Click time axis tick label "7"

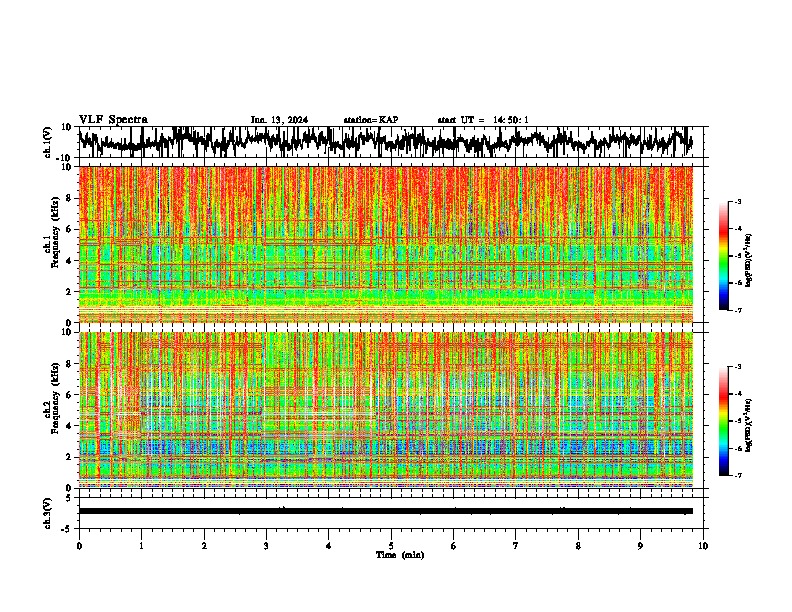(516, 546)
